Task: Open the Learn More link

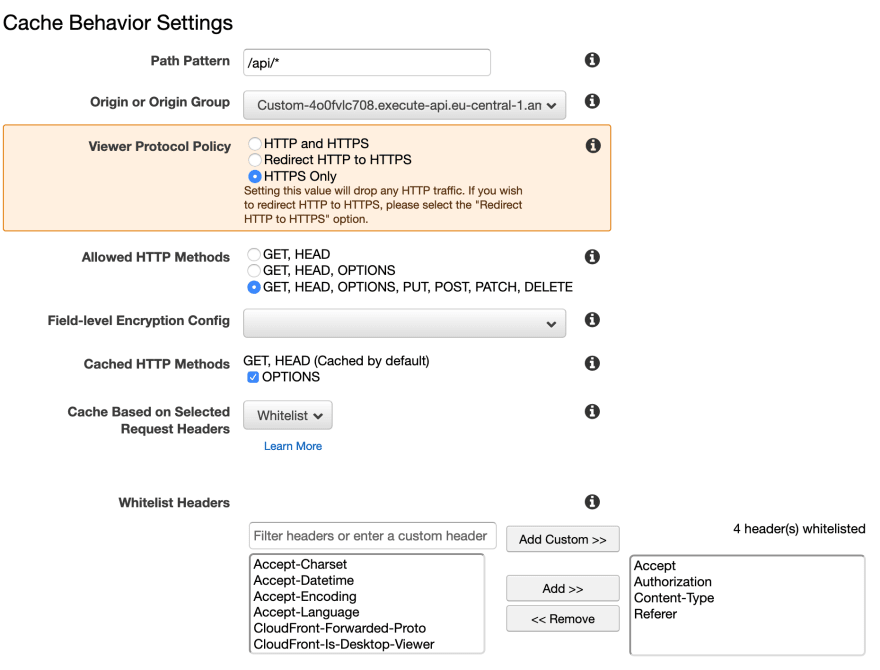Action: pyautogui.click(x=293, y=446)
